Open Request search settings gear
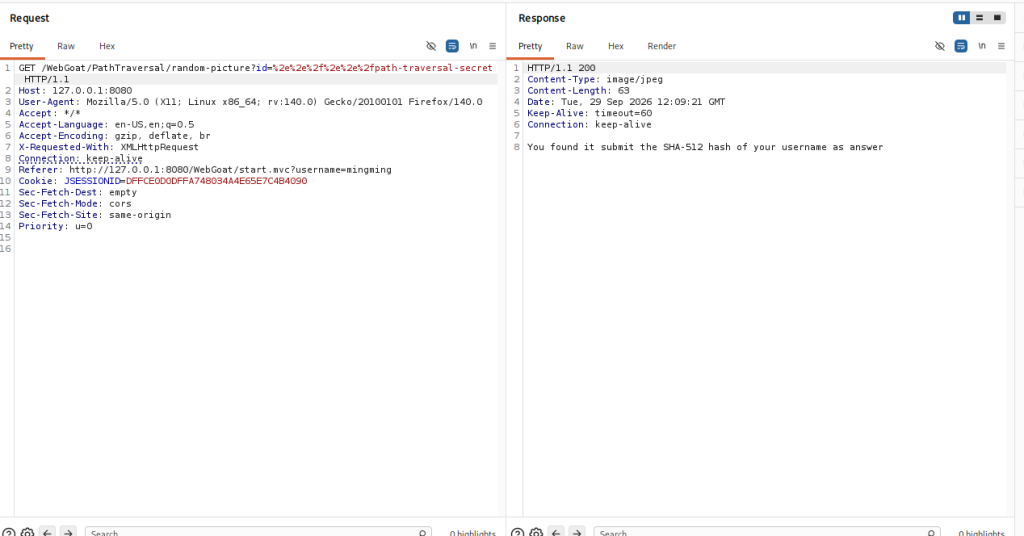This screenshot has height=536, width=1024. click(27, 533)
